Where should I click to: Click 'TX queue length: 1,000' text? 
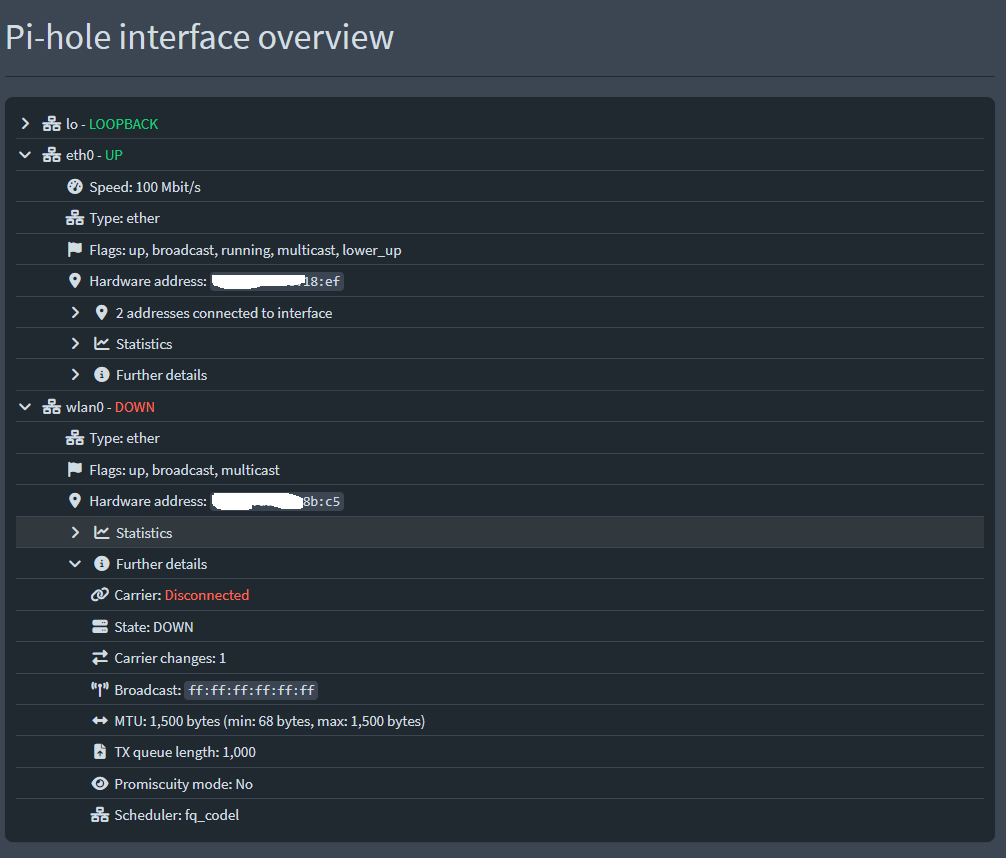tap(185, 752)
